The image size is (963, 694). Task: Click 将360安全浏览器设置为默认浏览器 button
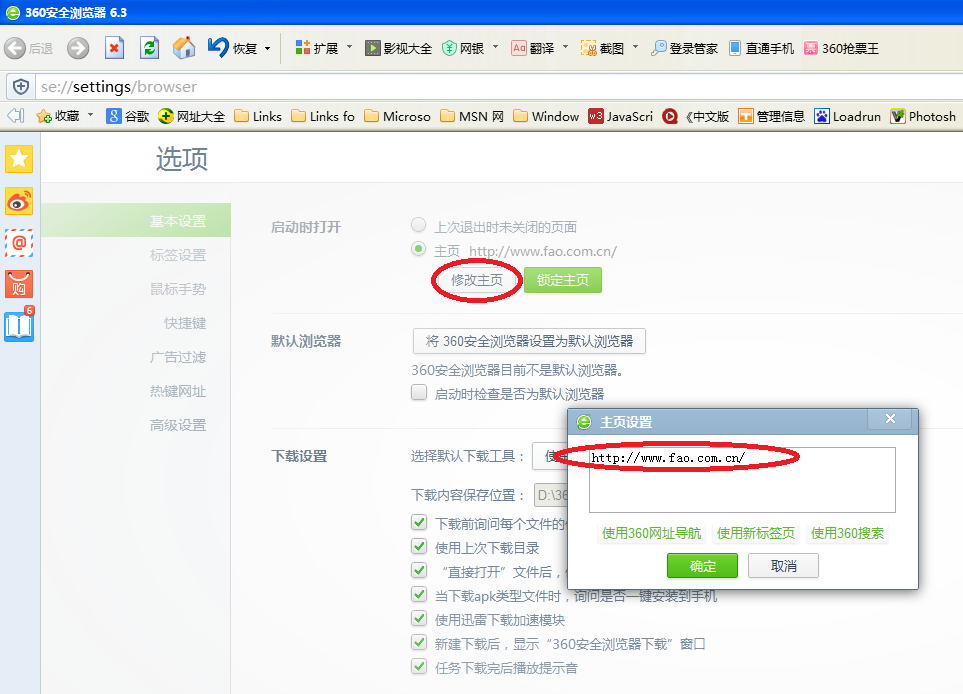coord(529,341)
